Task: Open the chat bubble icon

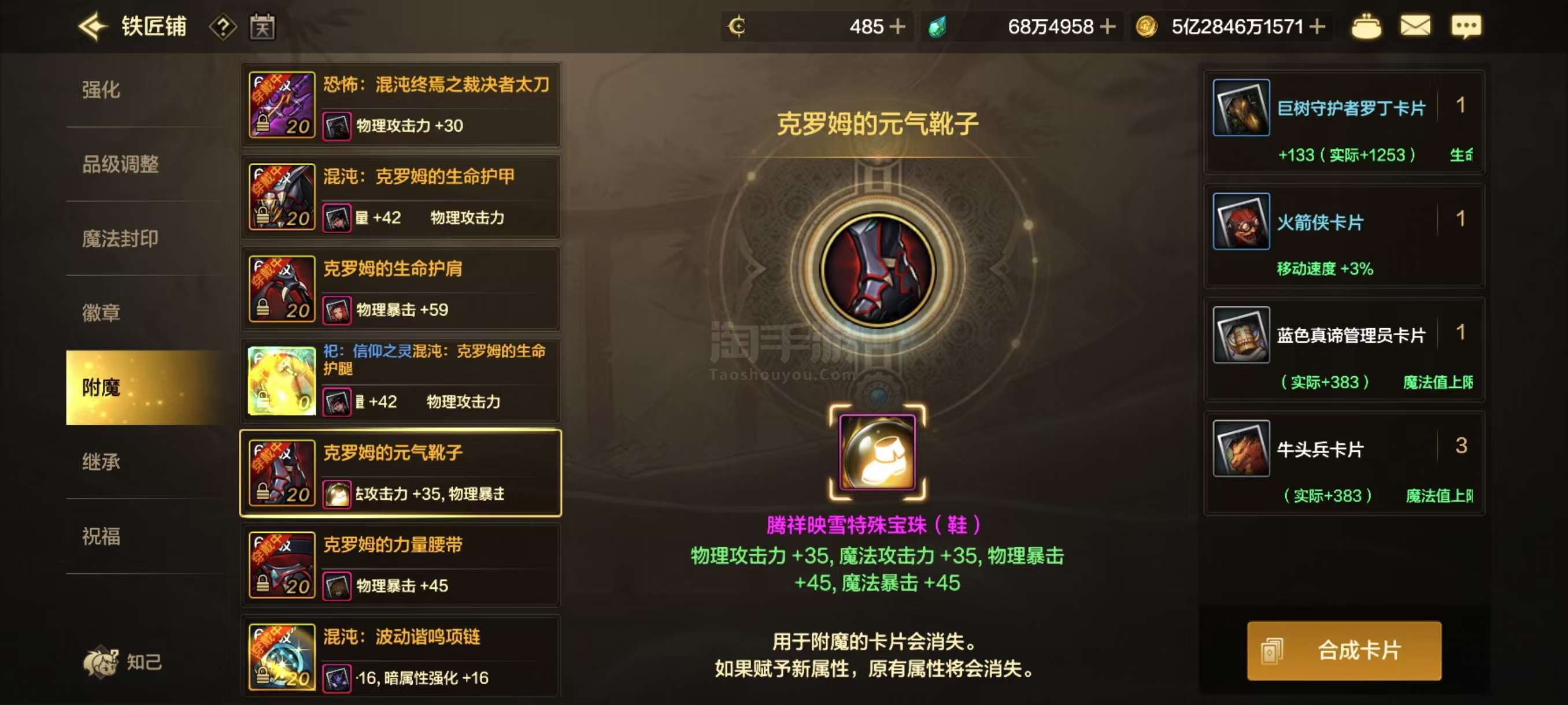Action: pos(1466,27)
